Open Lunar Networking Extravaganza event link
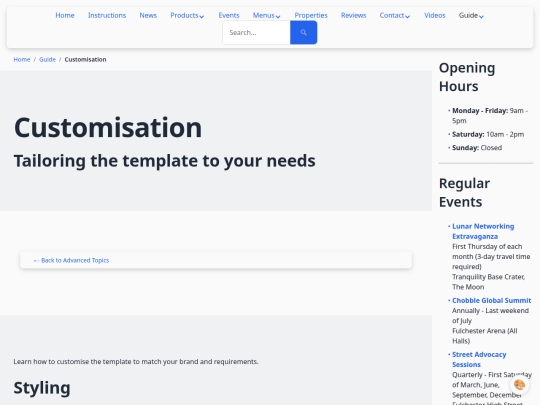 (x=483, y=231)
